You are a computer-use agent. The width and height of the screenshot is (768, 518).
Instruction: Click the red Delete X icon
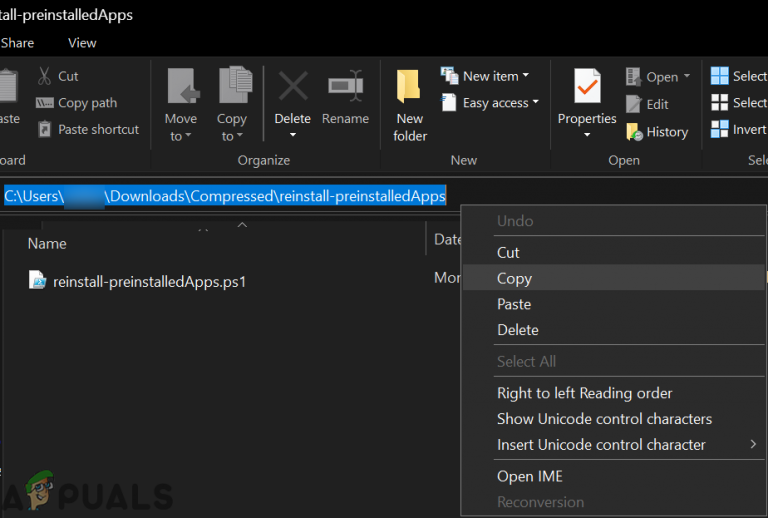292,86
